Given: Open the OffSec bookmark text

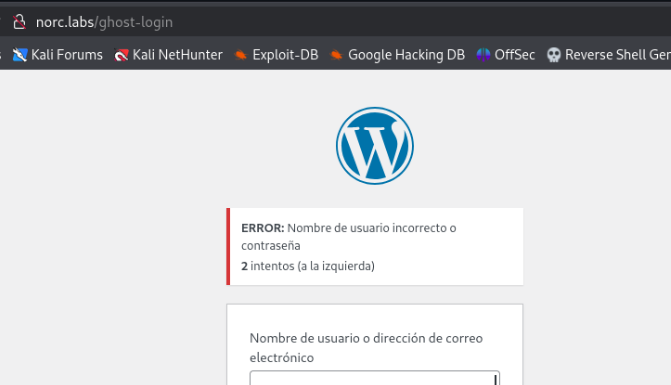Looking at the screenshot, I should (515, 55).
